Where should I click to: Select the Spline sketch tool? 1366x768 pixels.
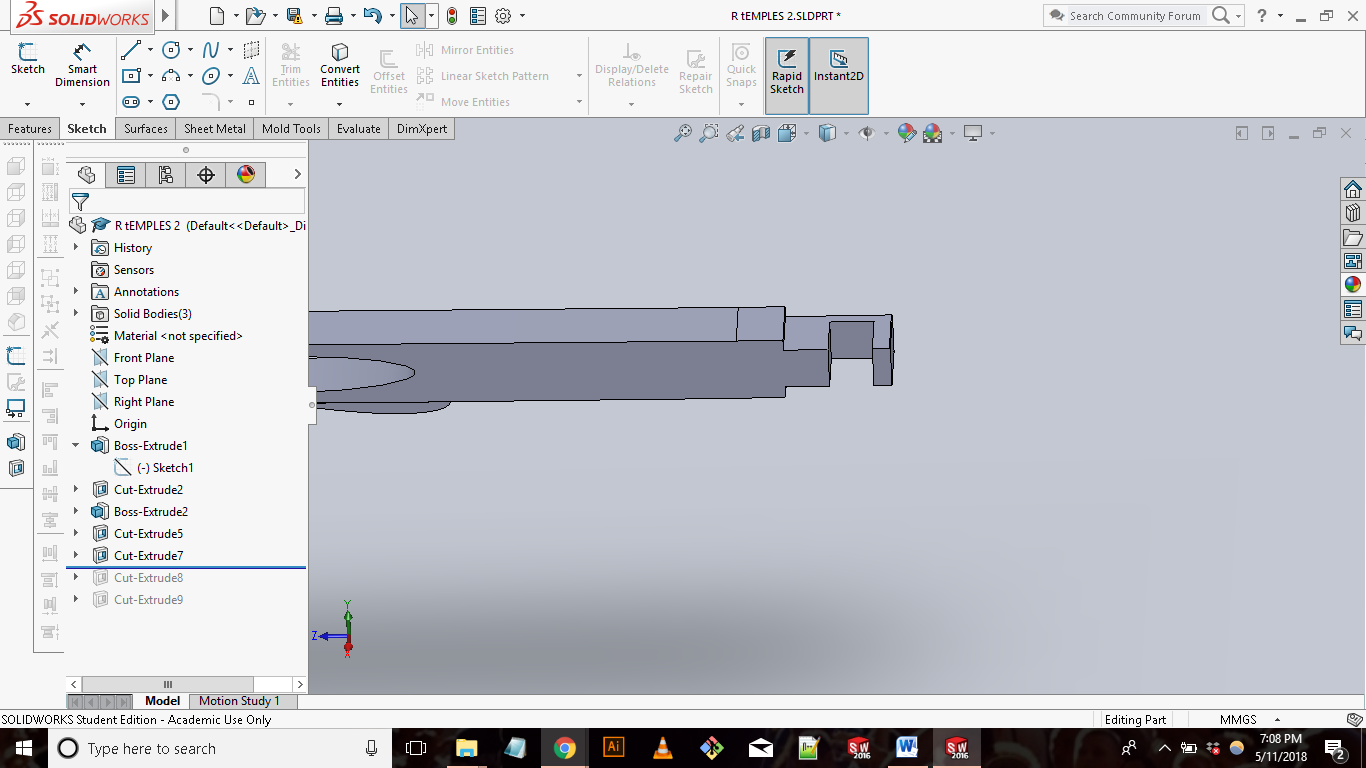(211, 50)
